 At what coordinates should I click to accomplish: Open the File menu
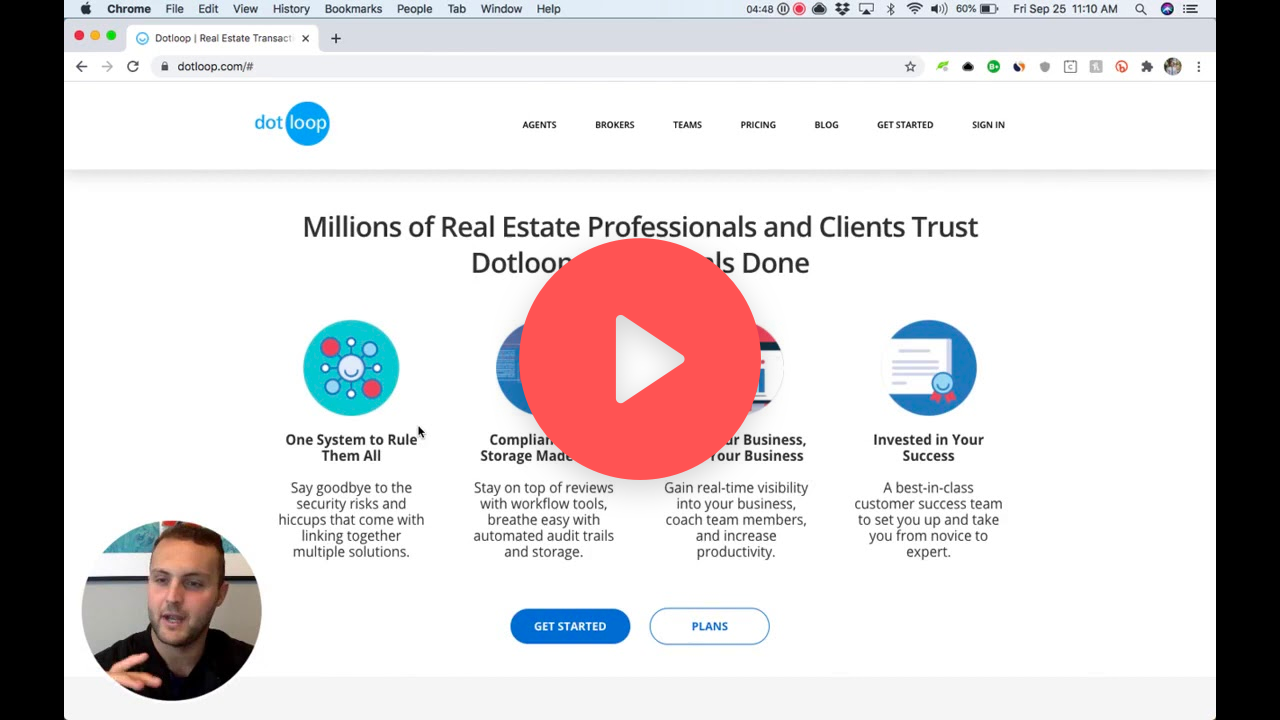click(x=174, y=9)
